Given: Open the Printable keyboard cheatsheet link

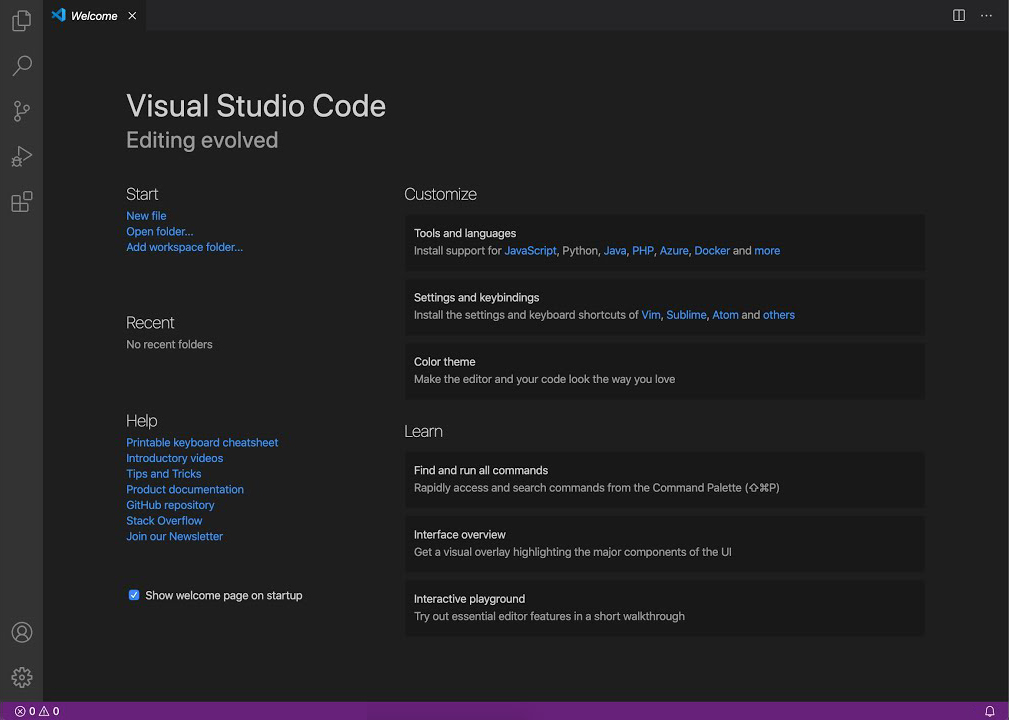Looking at the screenshot, I should coord(202,443).
